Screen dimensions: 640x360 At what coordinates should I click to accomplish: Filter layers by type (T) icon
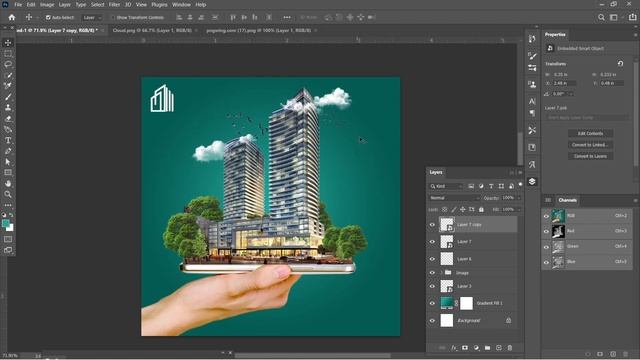click(491, 186)
